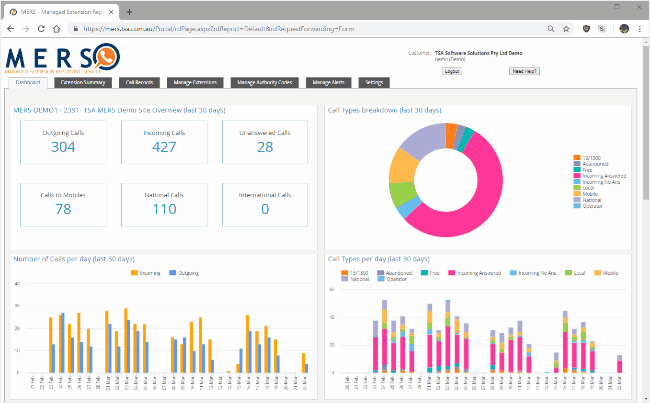The width and height of the screenshot is (650, 403).
Task: Open a new browser tab with plus
Action: tap(129, 12)
